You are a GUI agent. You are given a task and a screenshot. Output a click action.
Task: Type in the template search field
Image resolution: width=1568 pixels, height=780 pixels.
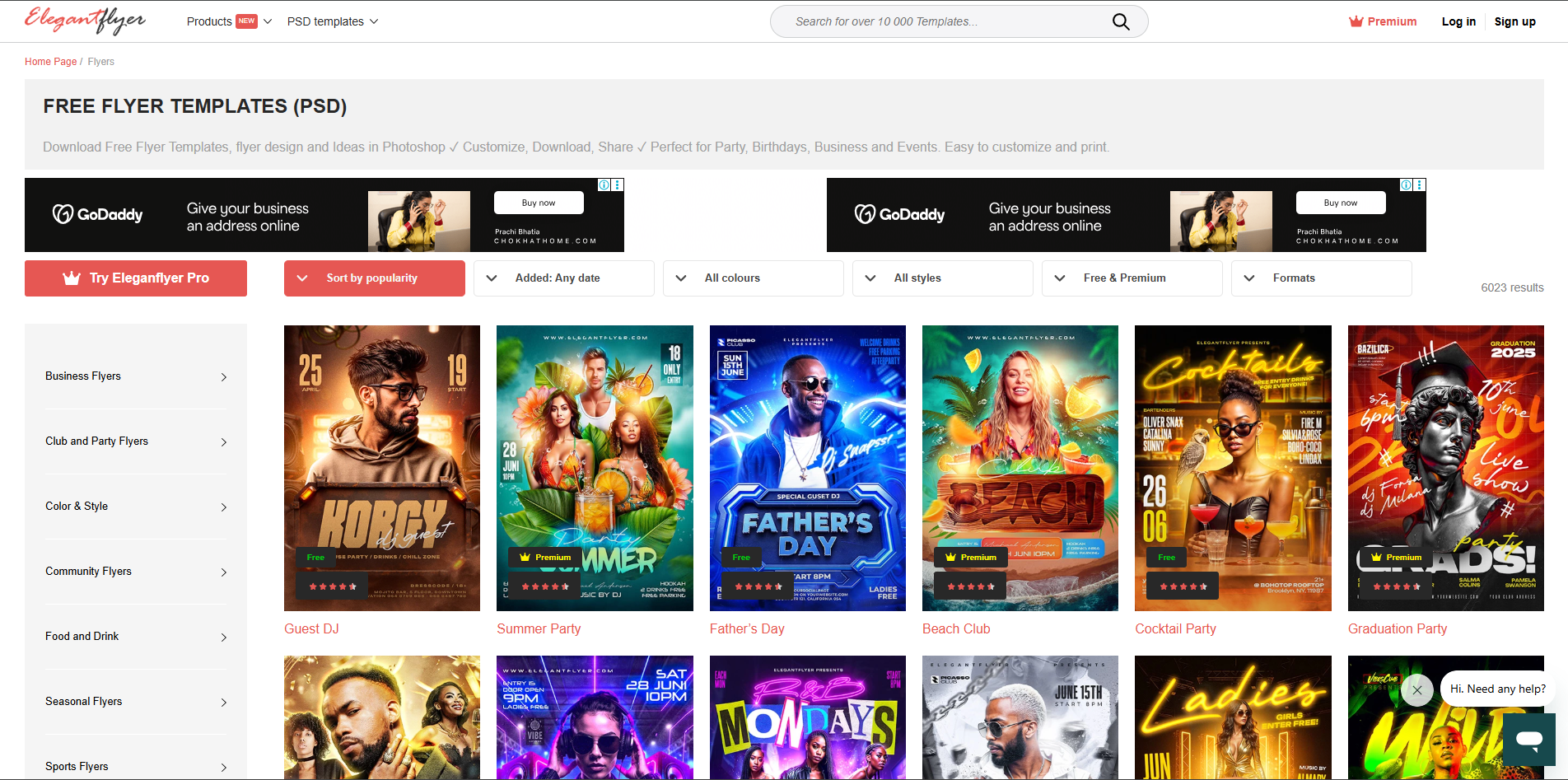[931, 21]
